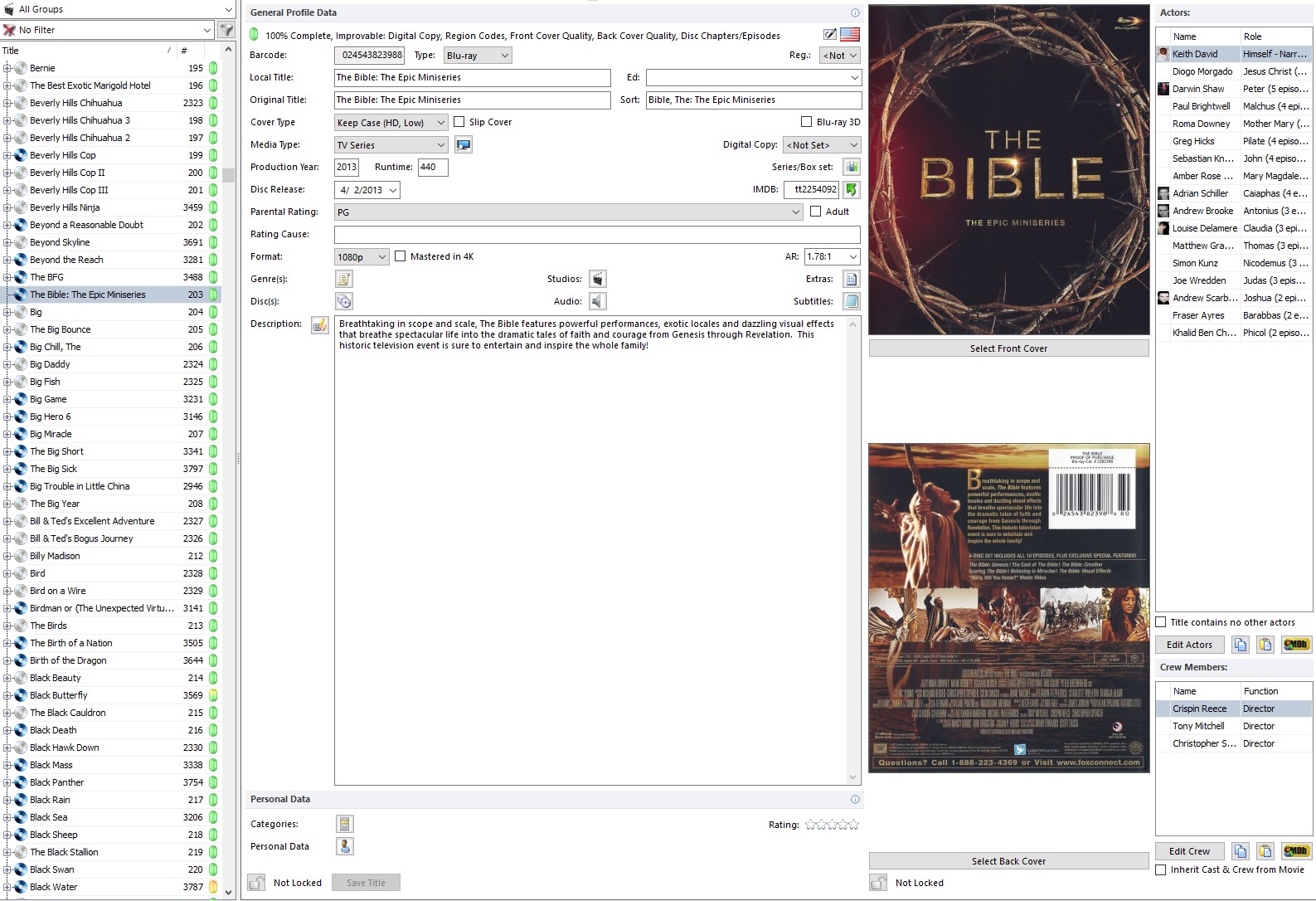1316x901 pixels.
Task: Click the US flag locality icon
Action: click(x=850, y=34)
